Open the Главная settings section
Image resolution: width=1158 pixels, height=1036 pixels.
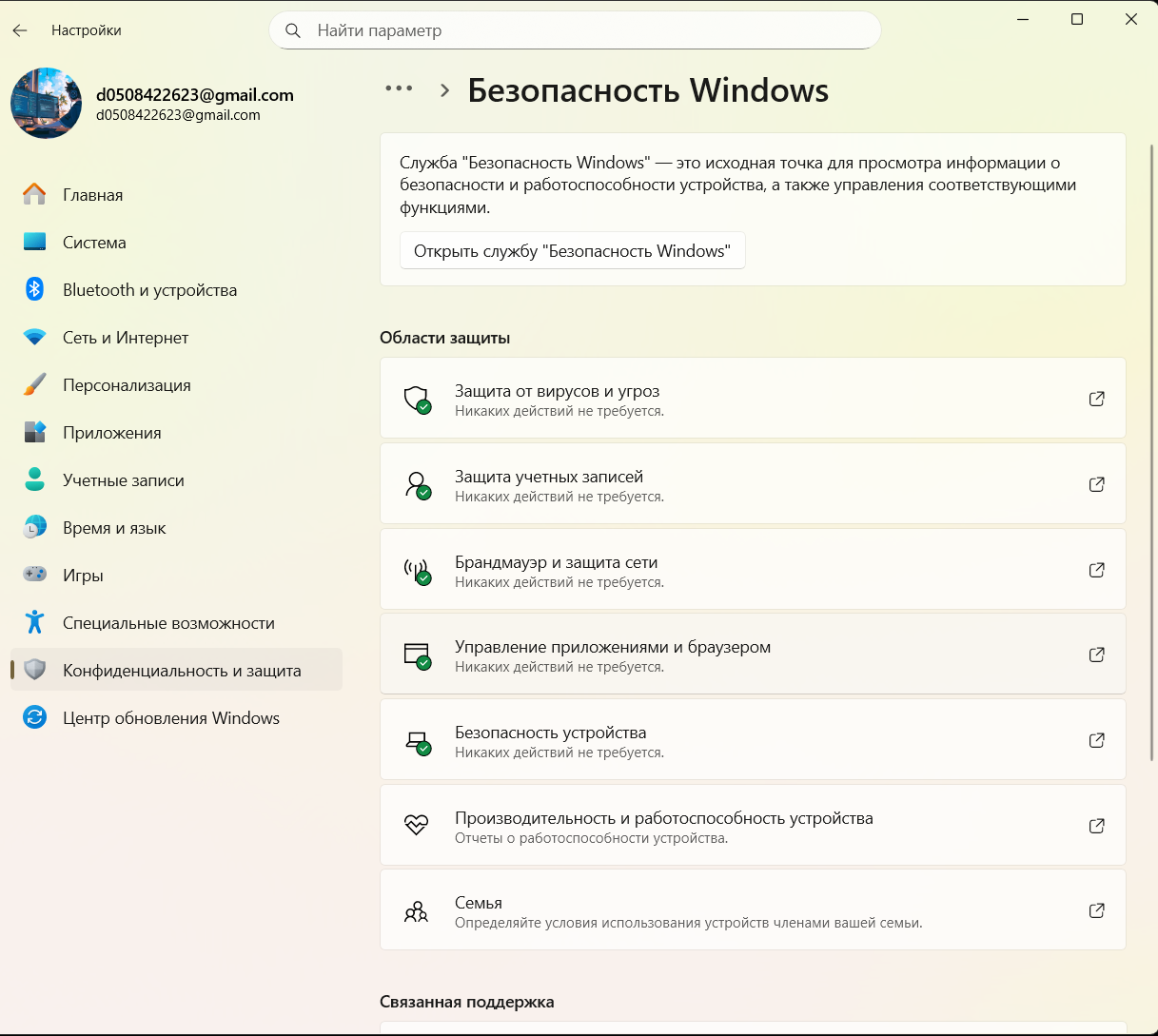coord(92,195)
